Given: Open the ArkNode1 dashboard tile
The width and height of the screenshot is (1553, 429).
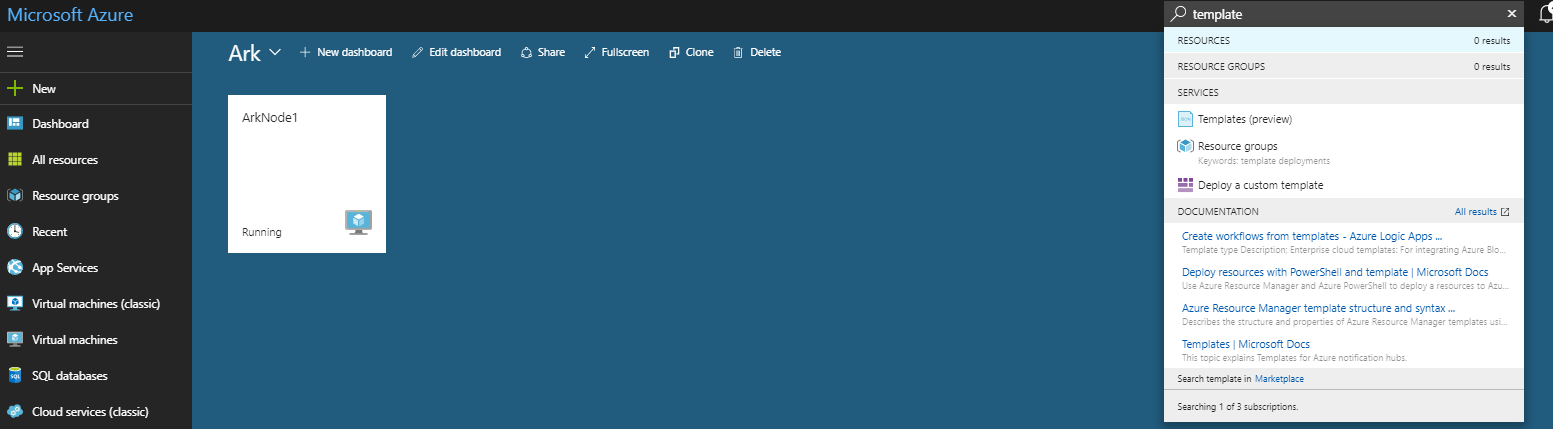Looking at the screenshot, I should 307,174.
